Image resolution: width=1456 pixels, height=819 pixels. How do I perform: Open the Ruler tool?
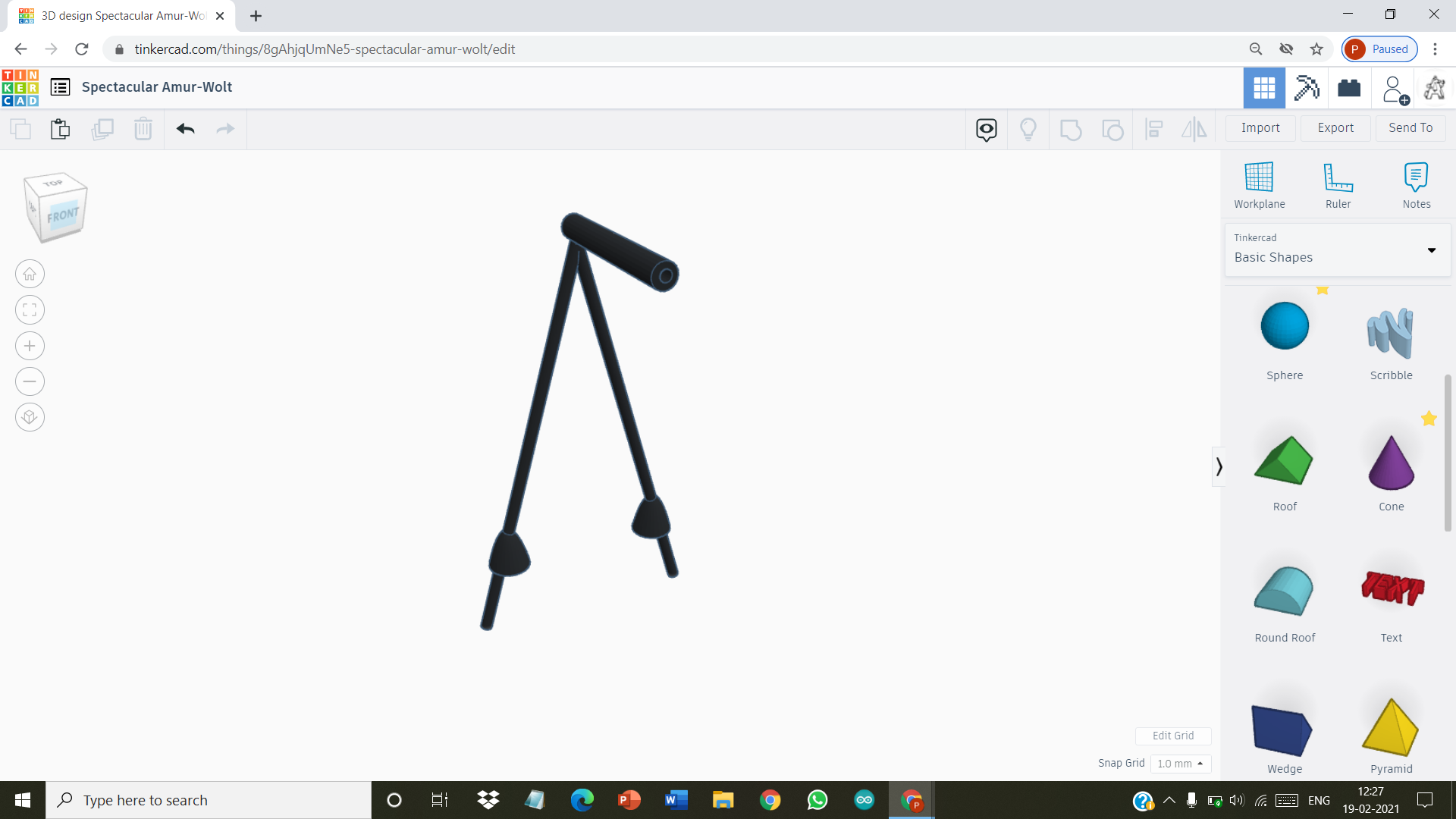point(1338,182)
